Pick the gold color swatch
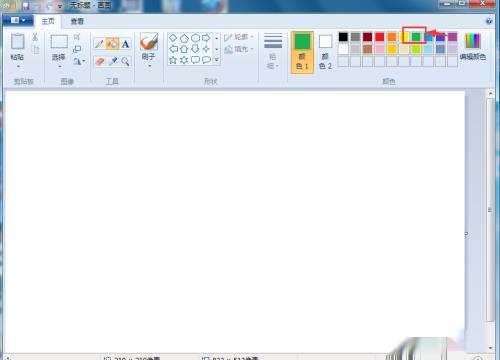This screenshot has height=360, width=500. pos(392,49)
